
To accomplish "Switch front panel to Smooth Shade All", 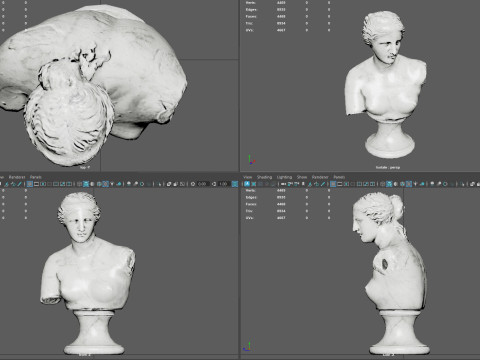I will [86, 184].
